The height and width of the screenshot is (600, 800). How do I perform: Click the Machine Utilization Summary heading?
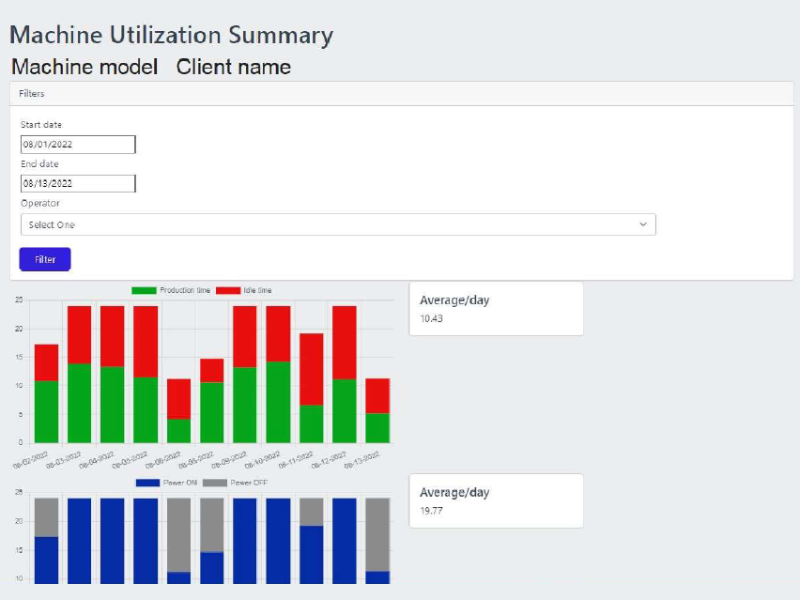(x=171, y=35)
